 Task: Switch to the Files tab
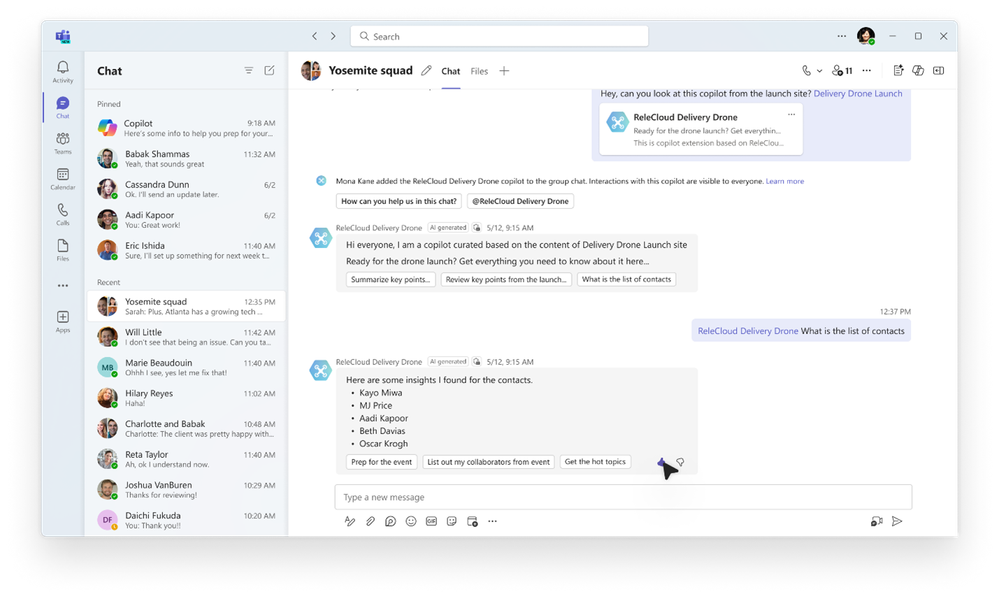pyautogui.click(x=479, y=71)
